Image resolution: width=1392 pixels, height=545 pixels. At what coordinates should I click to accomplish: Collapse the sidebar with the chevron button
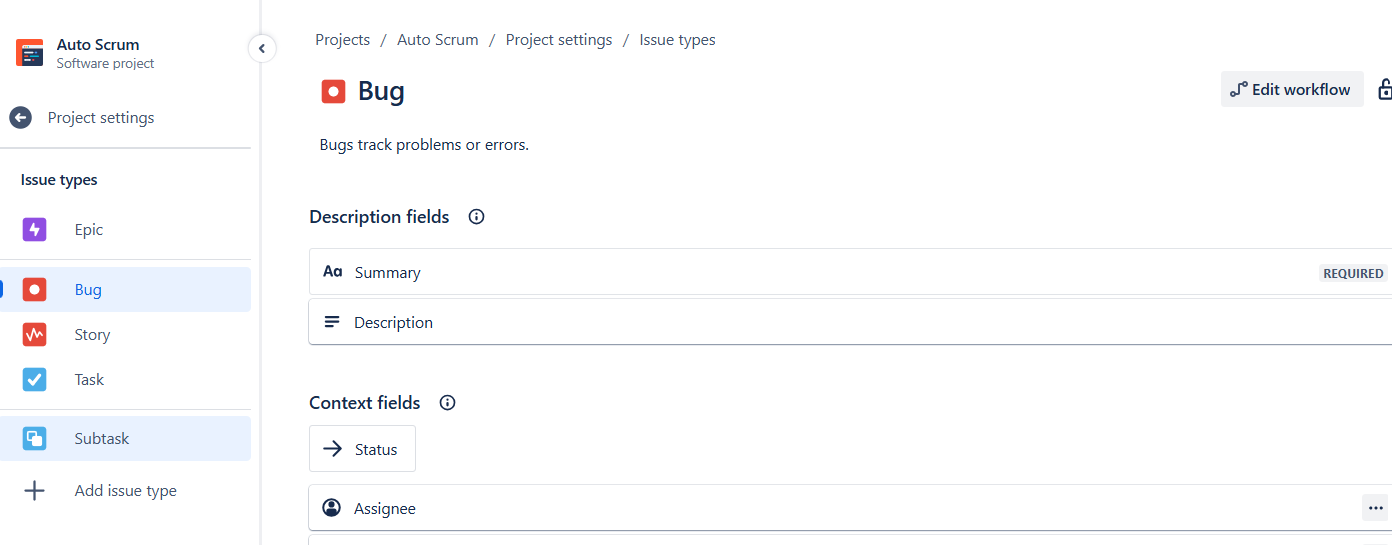[x=262, y=48]
